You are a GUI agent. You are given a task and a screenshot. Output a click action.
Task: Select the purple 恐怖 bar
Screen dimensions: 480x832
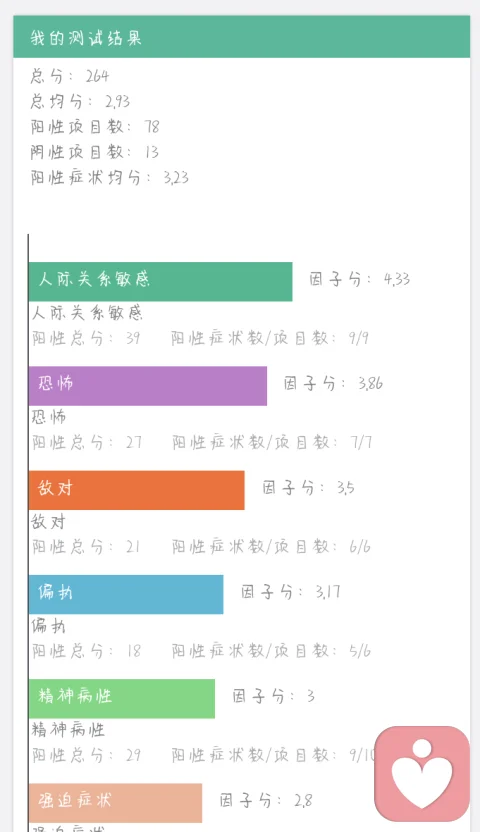click(148, 386)
